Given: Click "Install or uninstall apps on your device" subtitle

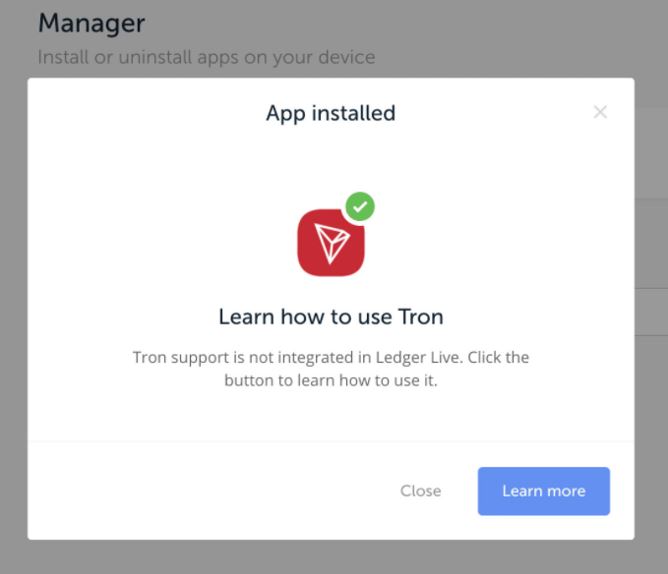Looking at the screenshot, I should tap(206, 57).
